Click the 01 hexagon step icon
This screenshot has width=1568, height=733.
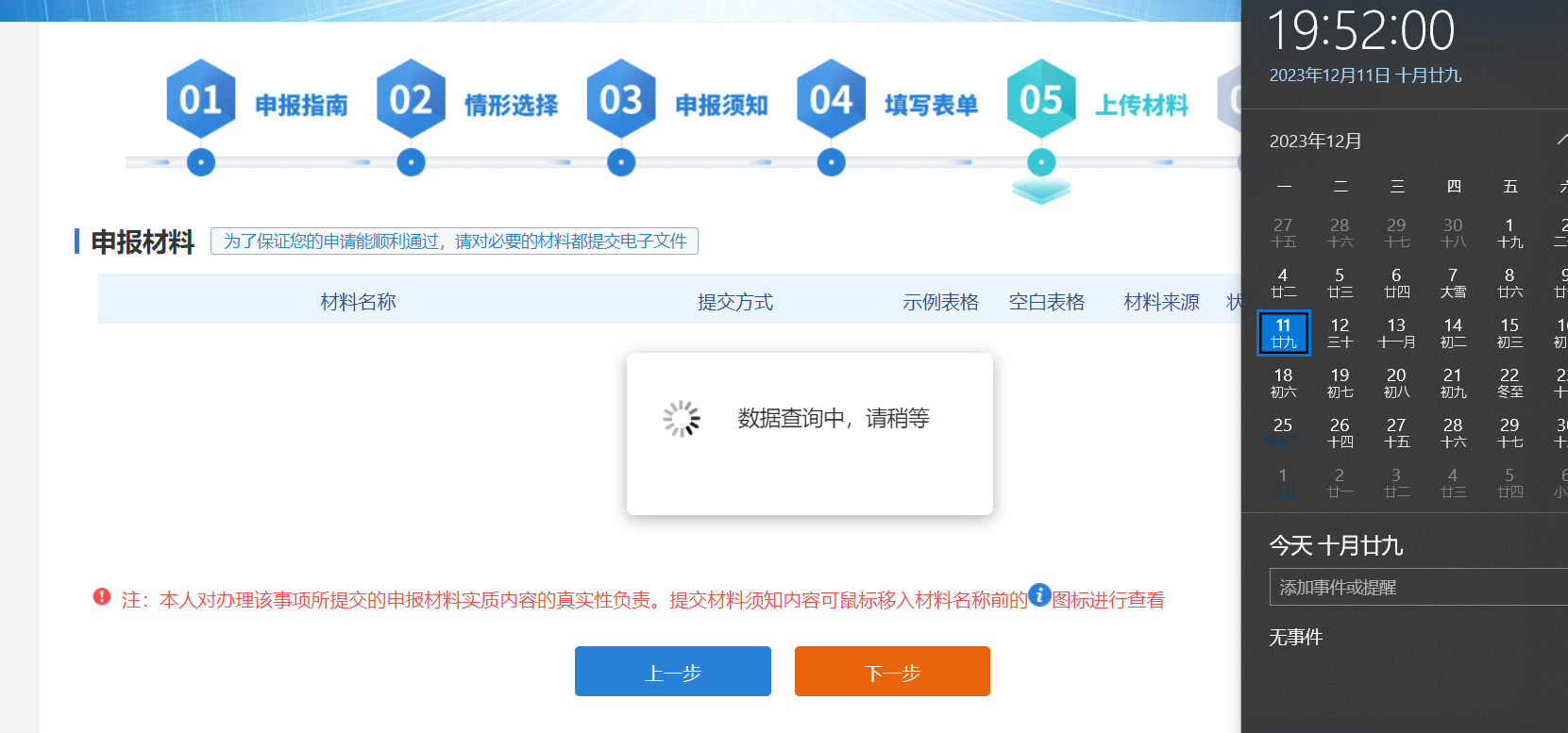click(x=200, y=99)
